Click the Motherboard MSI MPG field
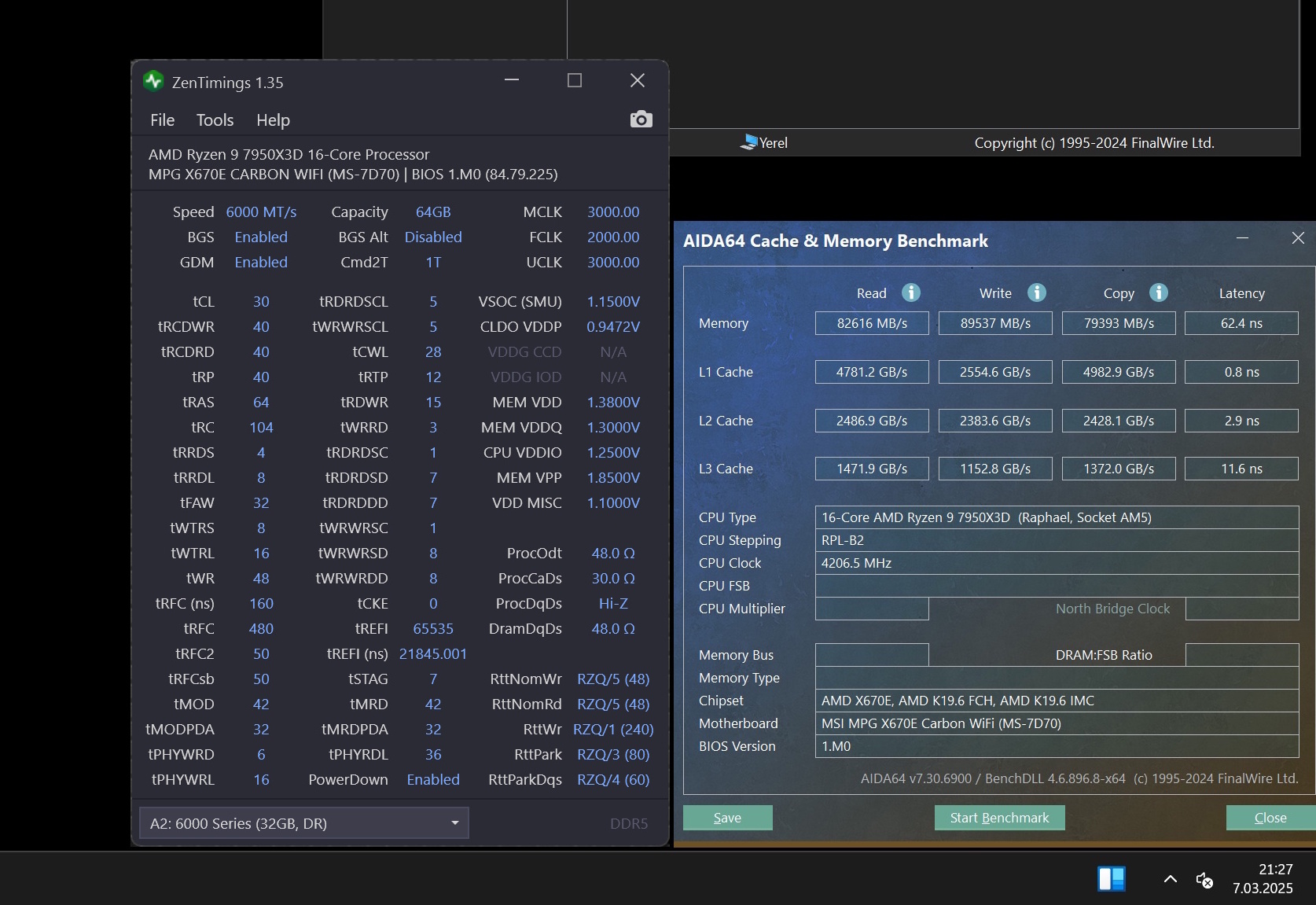Image resolution: width=1316 pixels, height=905 pixels. pos(1057,723)
